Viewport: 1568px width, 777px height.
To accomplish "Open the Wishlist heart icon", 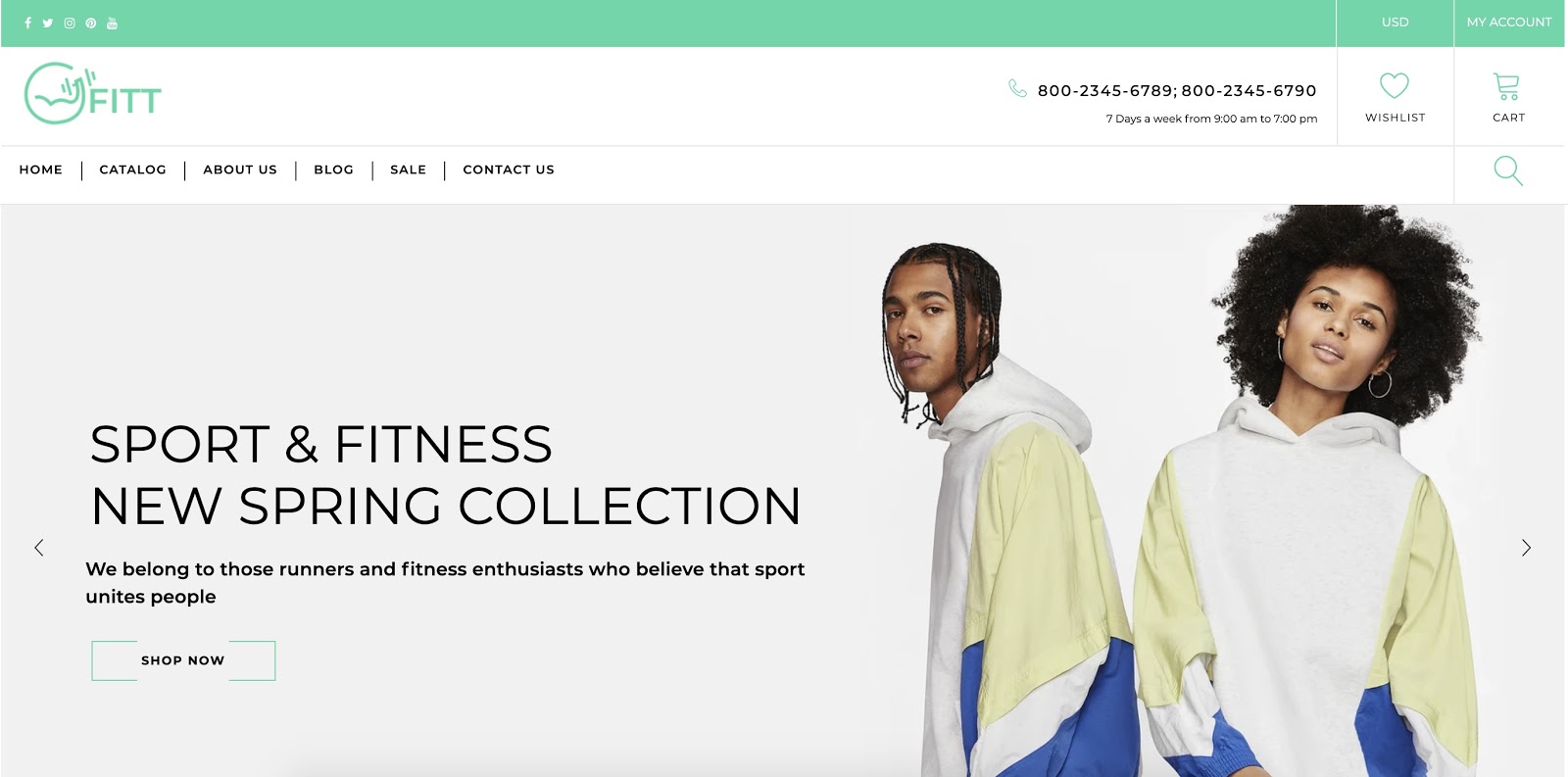I will pos(1395,85).
